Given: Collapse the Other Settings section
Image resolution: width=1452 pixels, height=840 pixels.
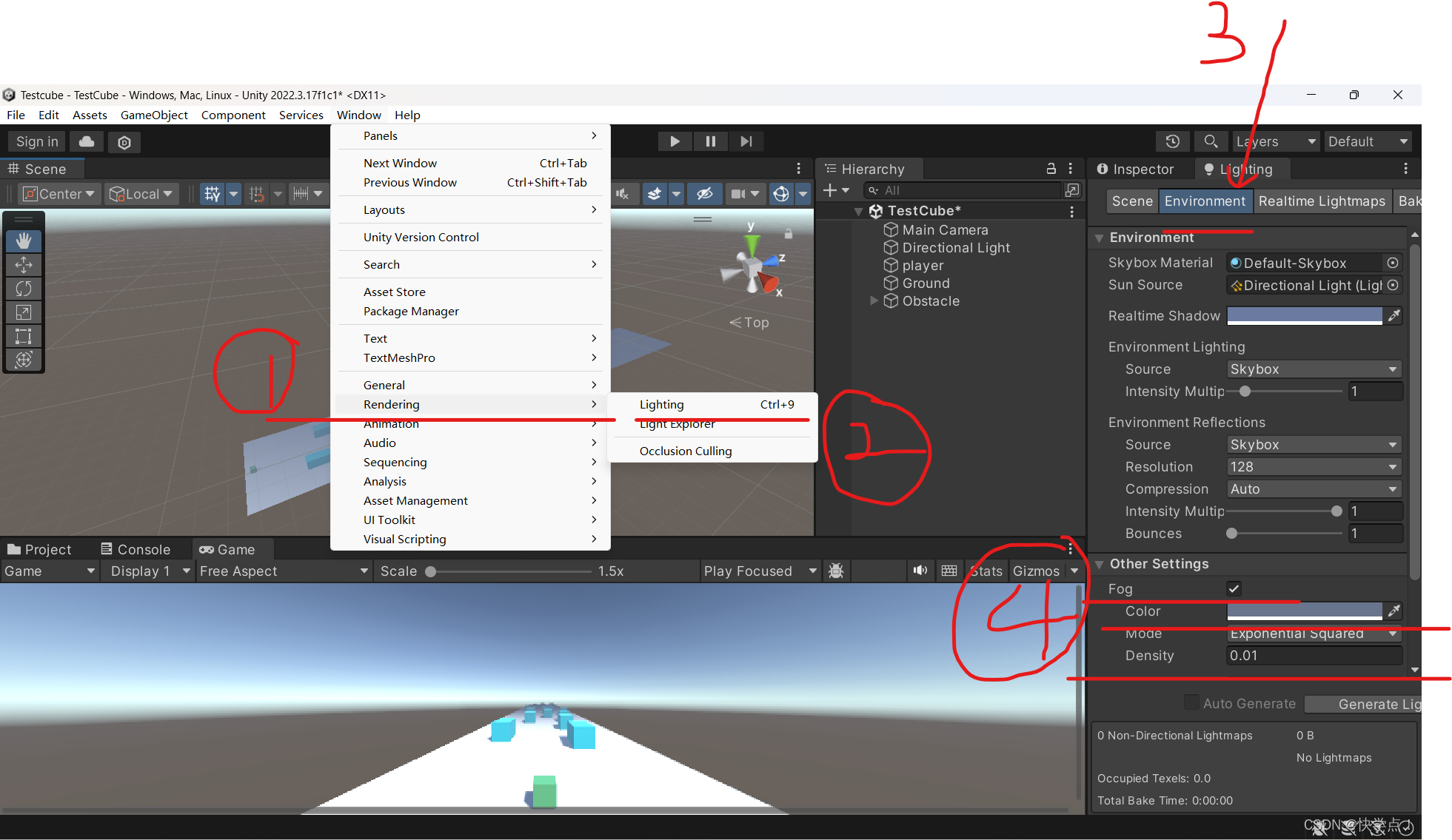Looking at the screenshot, I should tap(1099, 565).
